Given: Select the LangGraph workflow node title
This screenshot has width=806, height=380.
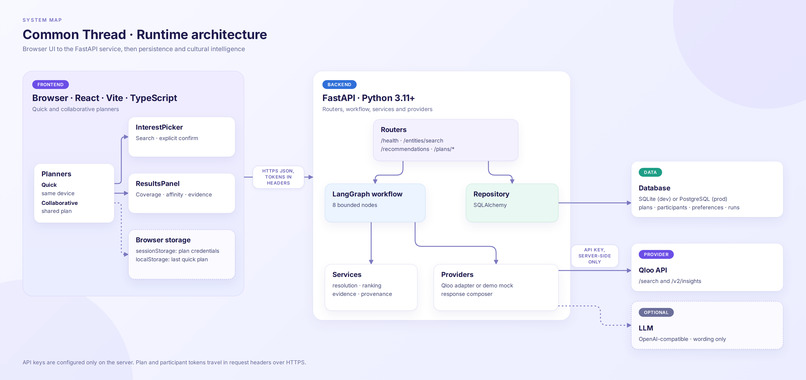Looking at the screenshot, I should point(367,194).
